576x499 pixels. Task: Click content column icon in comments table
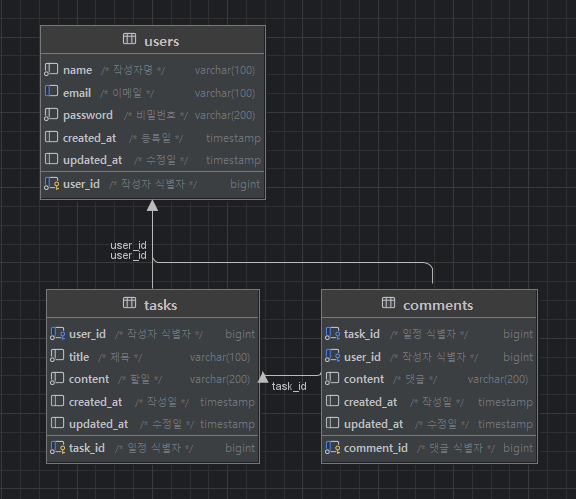tap(332, 378)
